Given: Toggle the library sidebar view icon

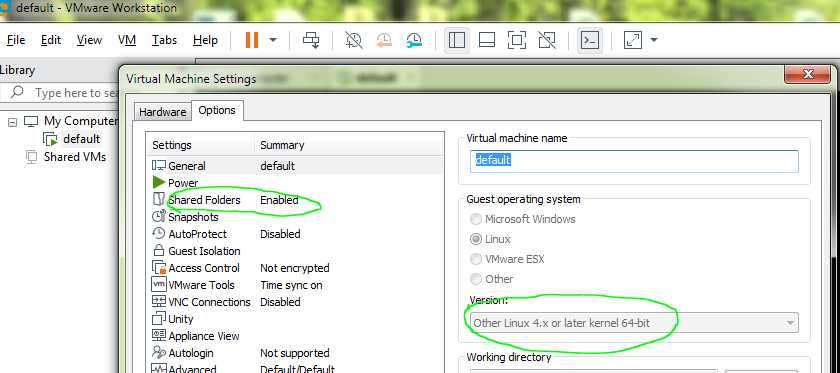Looking at the screenshot, I should [x=456, y=40].
